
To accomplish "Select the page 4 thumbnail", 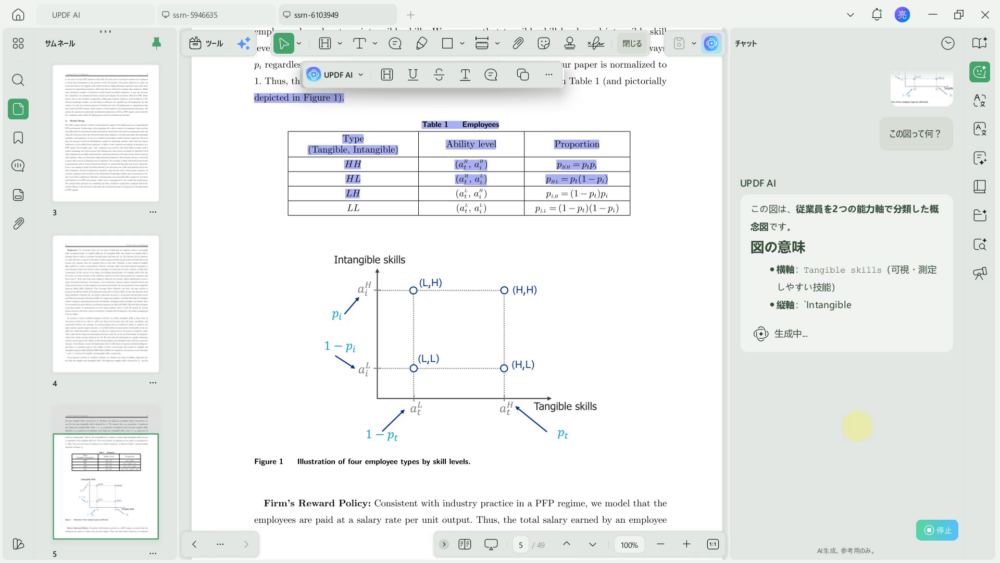I will tap(106, 303).
